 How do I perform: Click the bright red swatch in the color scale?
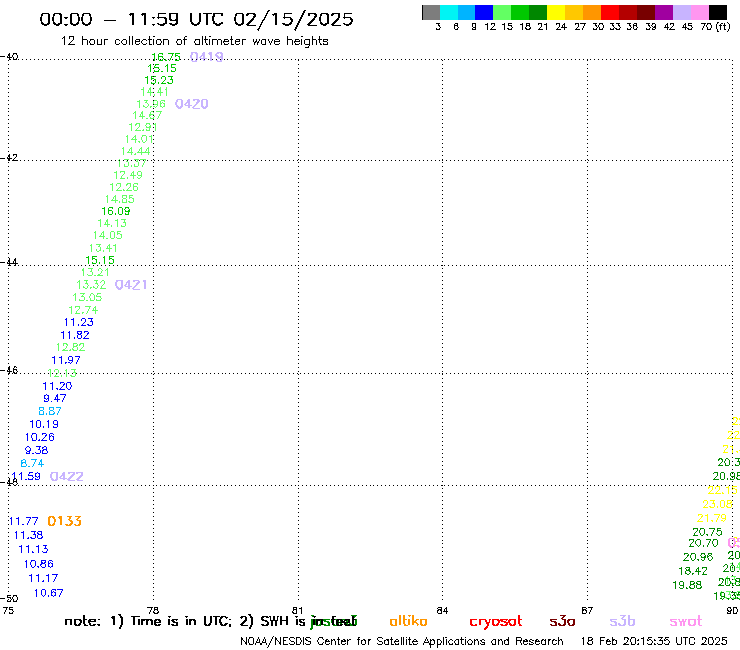point(610,12)
